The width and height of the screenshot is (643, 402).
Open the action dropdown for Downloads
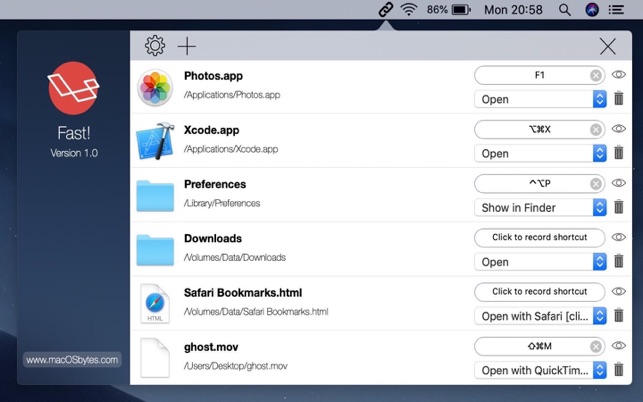tap(540, 262)
